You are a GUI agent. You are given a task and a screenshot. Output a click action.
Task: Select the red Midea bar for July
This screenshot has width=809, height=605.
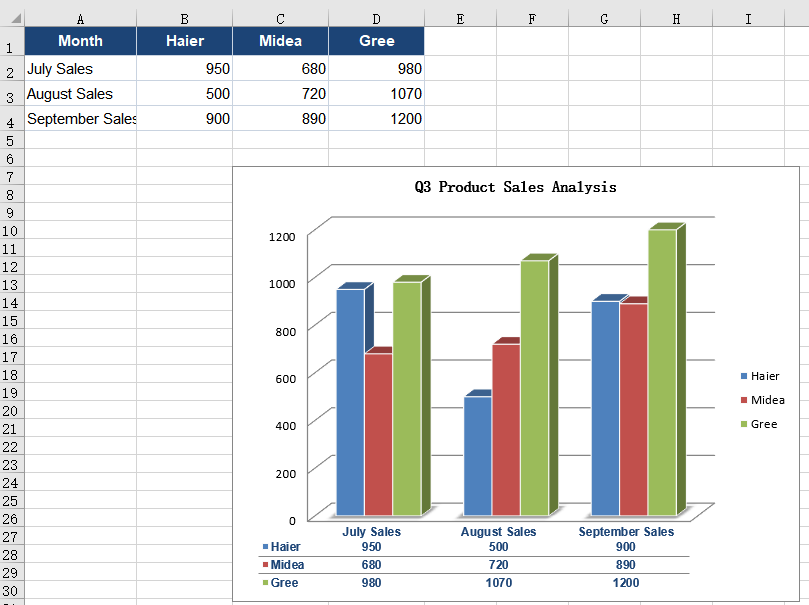pos(379,434)
